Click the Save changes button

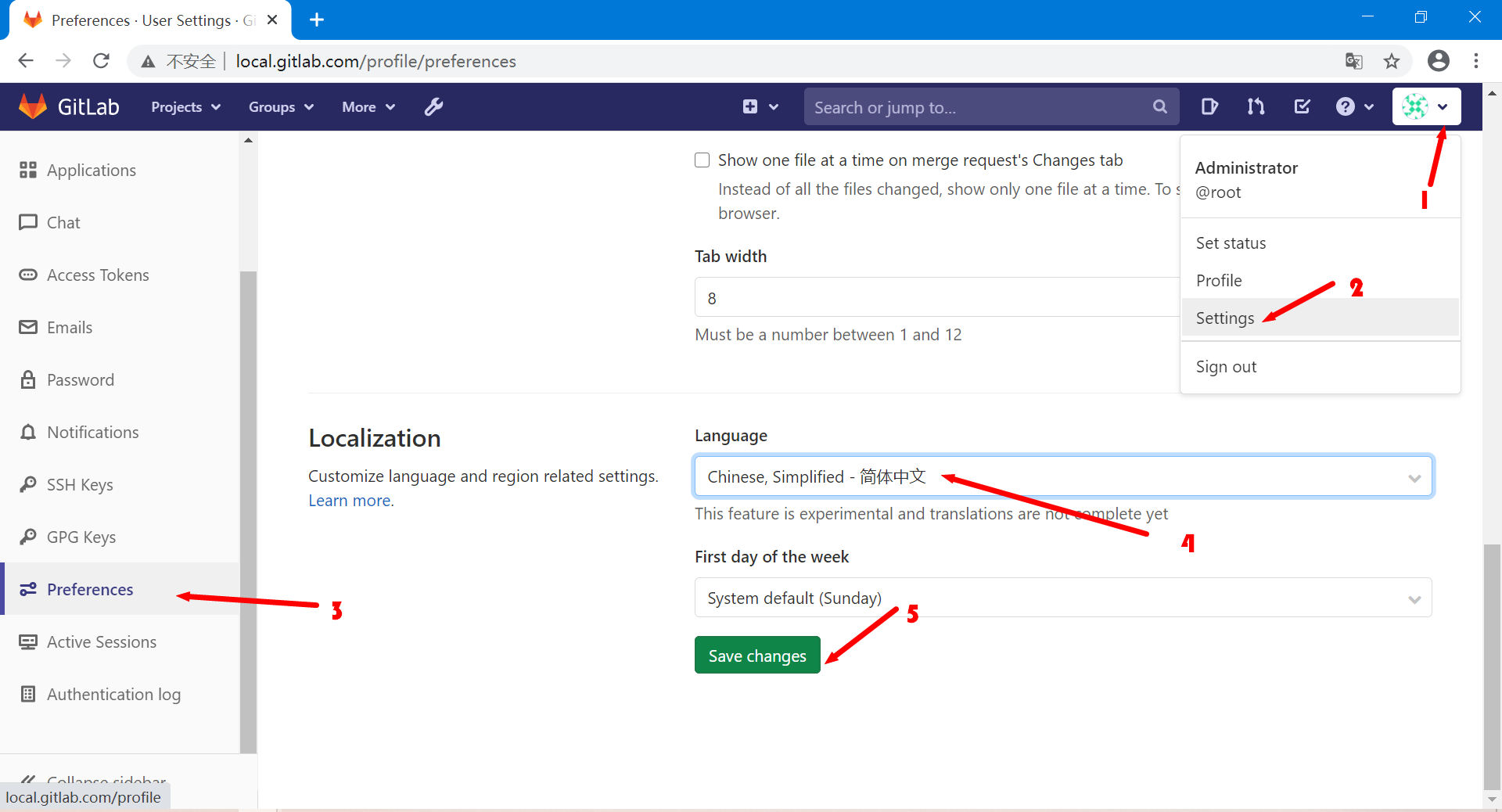[757, 655]
